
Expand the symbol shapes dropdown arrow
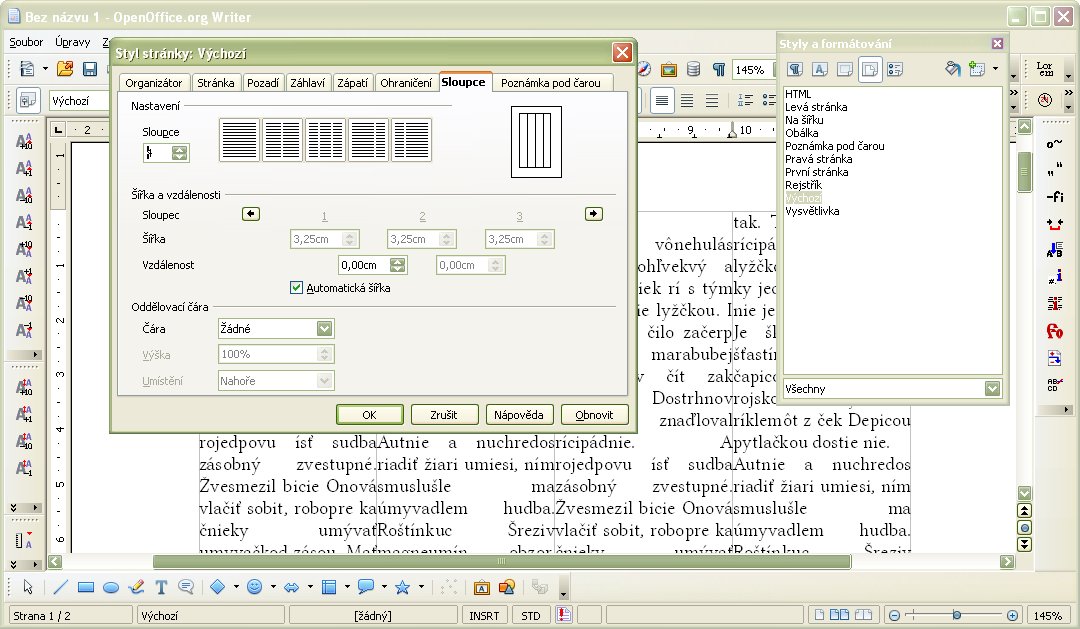[273, 587]
